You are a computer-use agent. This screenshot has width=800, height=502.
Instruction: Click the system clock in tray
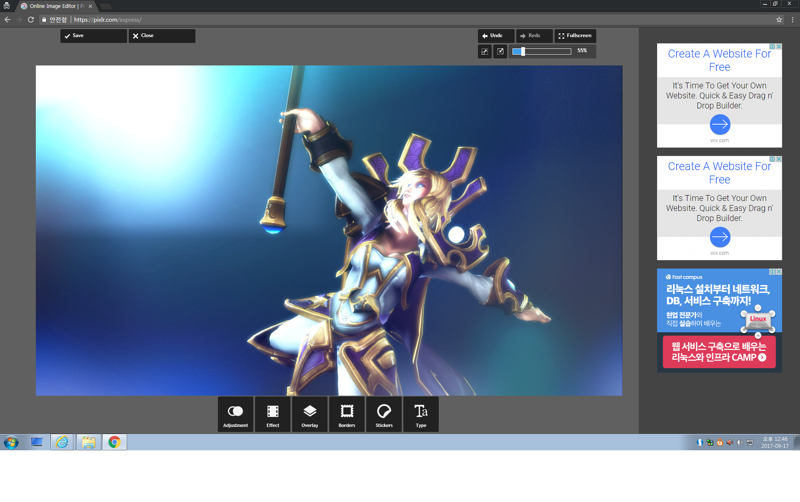775,442
